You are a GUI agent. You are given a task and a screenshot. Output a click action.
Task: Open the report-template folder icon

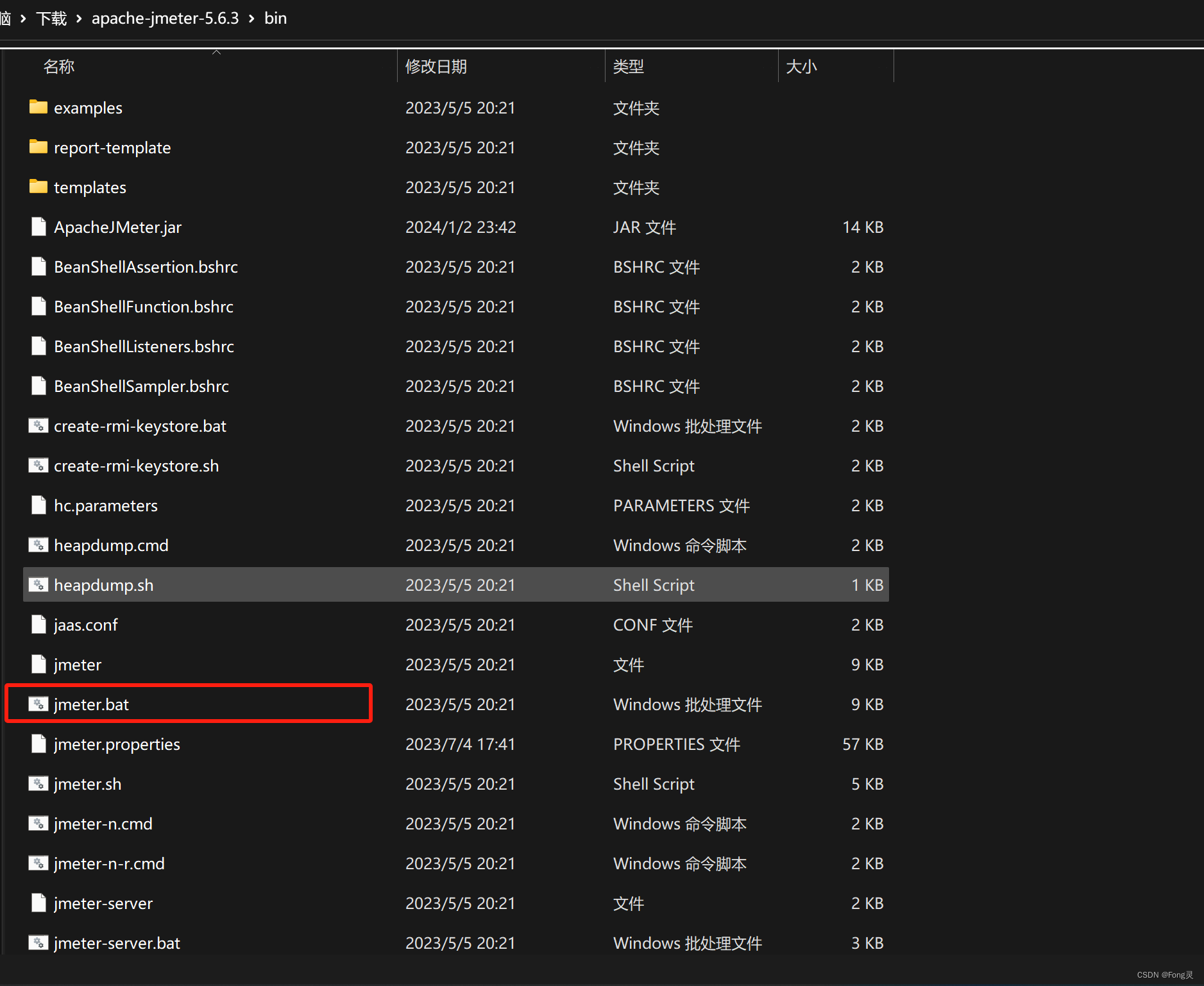tap(38, 147)
